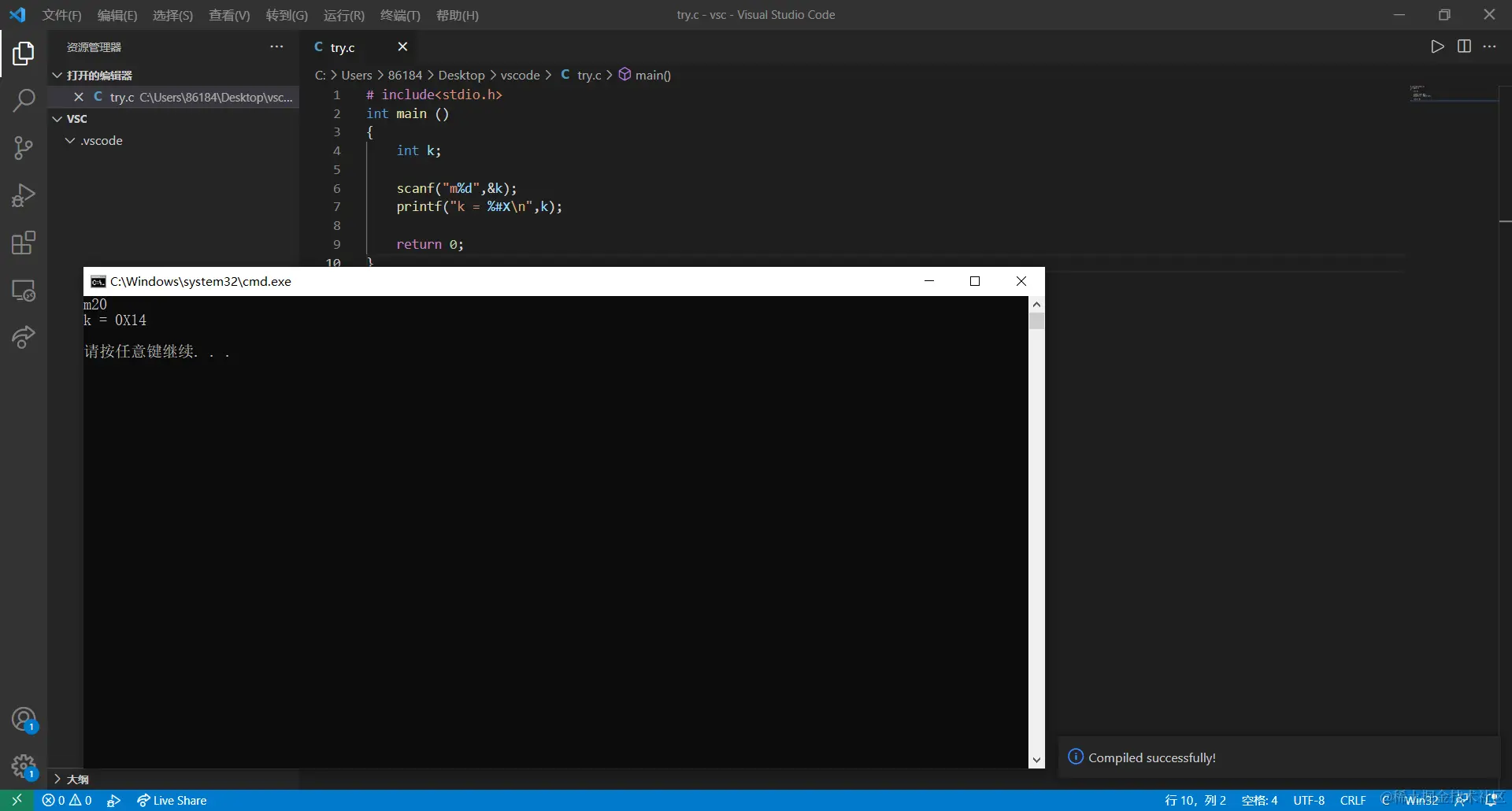
Task: Click the cmd.exe window title icon
Action: coord(98,282)
